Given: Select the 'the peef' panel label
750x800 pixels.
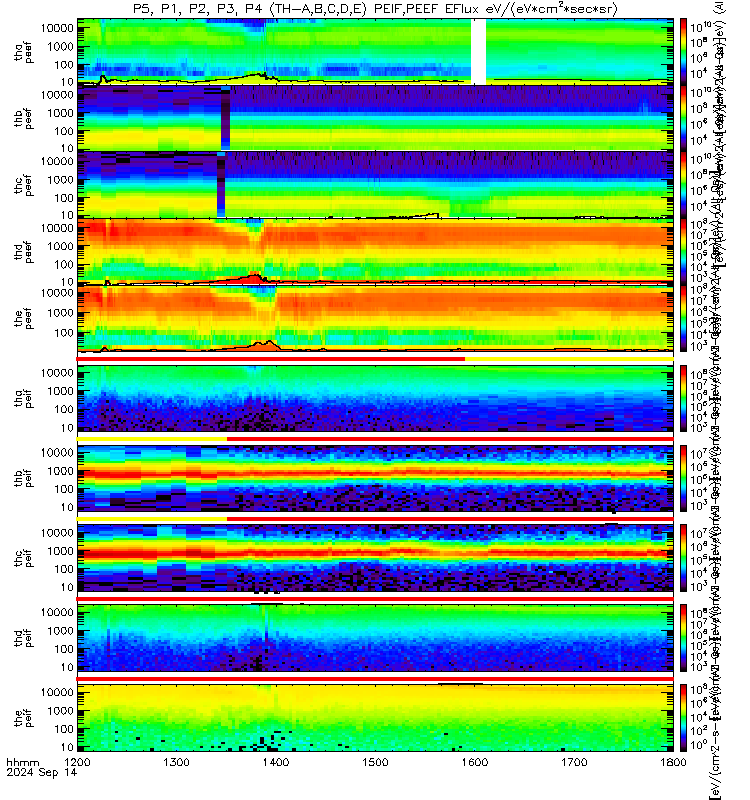Looking at the screenshot, I should point(23,318).
